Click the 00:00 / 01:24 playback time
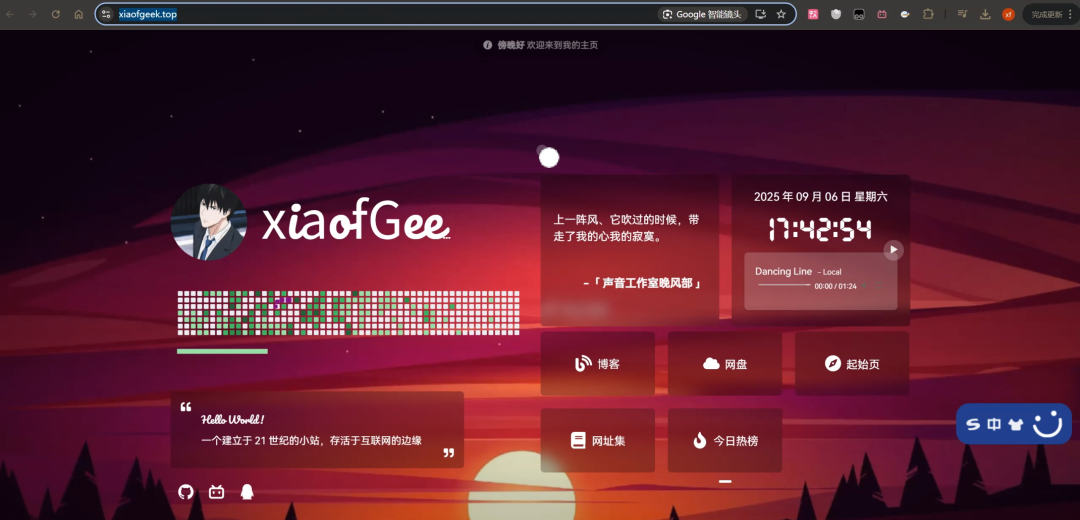 [835, 286]
